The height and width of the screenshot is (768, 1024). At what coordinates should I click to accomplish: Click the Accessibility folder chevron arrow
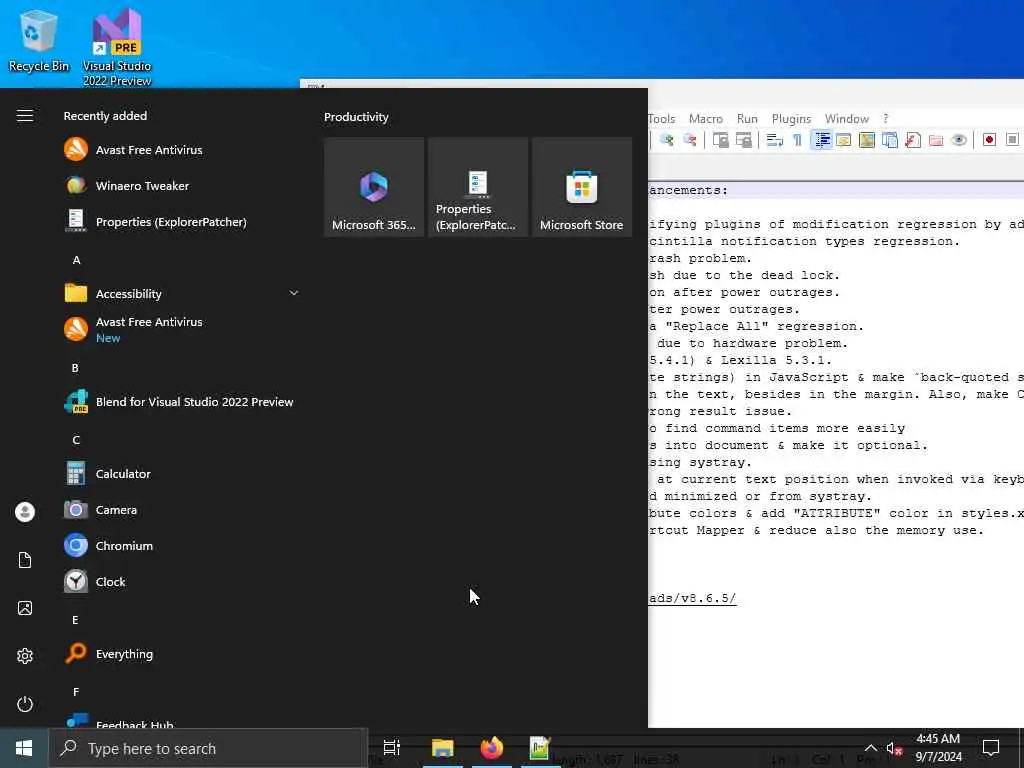coord(294,293)
